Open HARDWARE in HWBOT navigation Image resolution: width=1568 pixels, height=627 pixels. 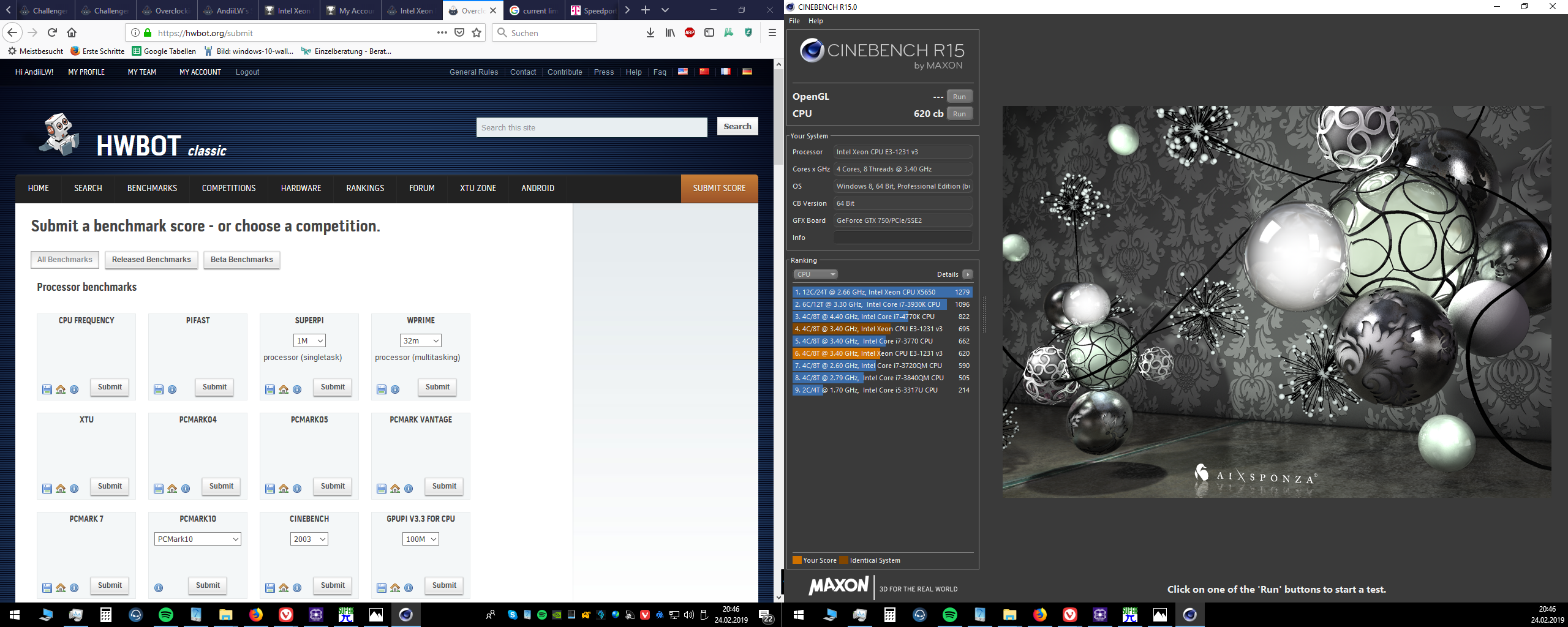point(301,188)
